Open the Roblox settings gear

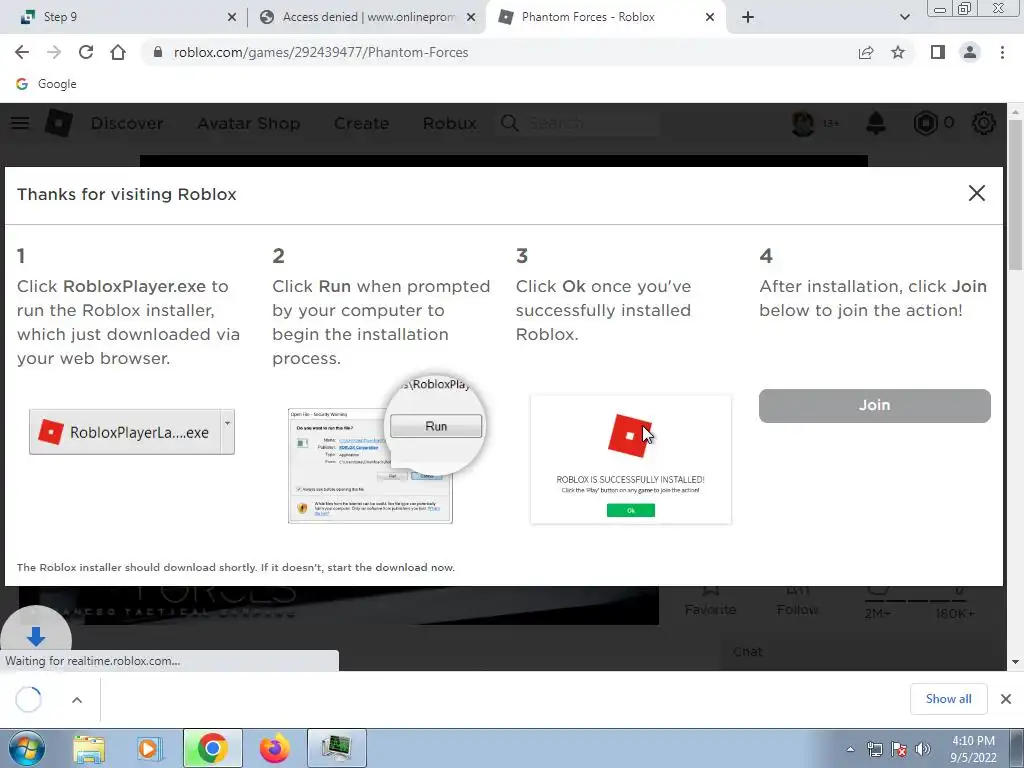984,123
